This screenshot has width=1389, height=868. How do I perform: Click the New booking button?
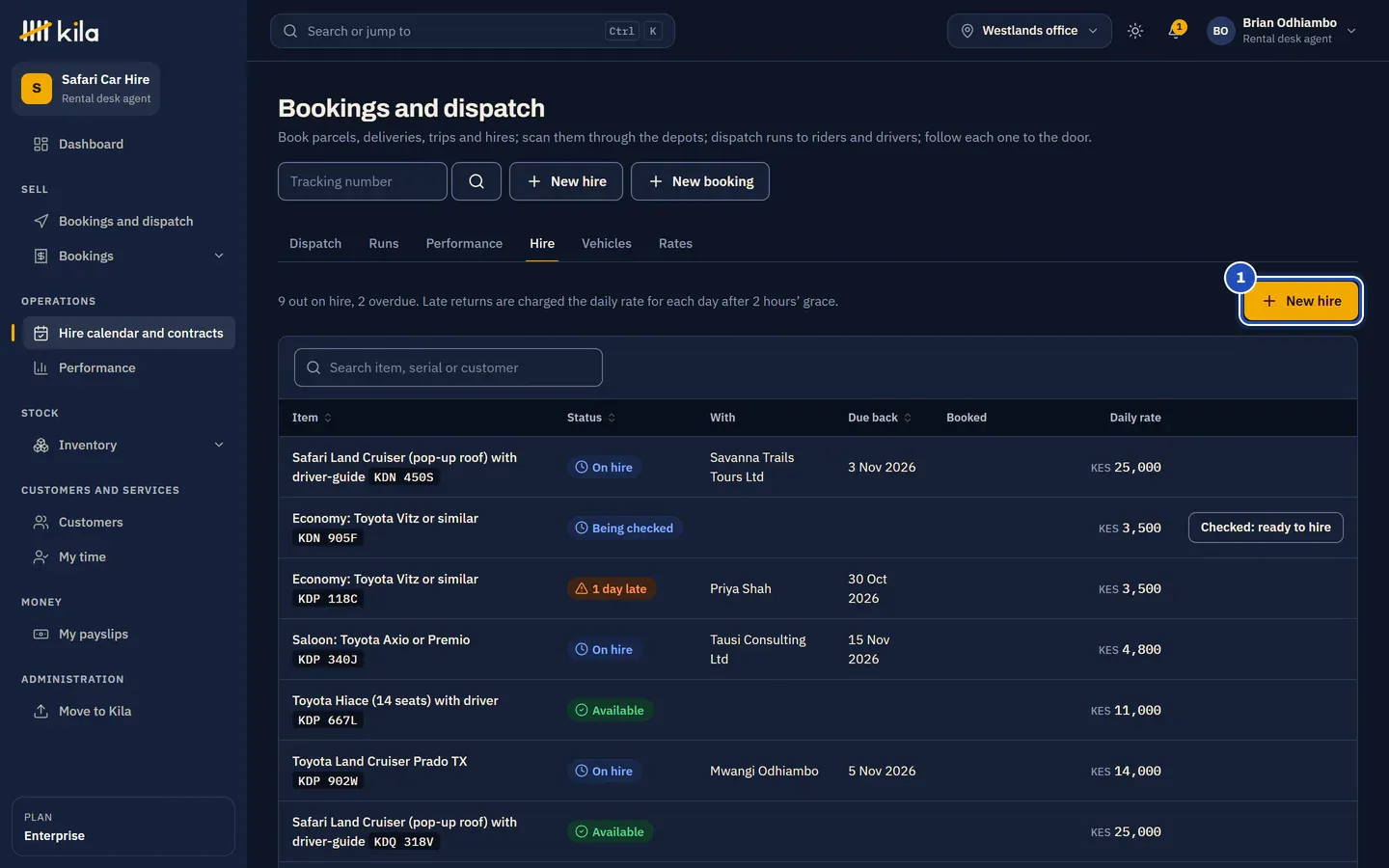coord(700,181)
